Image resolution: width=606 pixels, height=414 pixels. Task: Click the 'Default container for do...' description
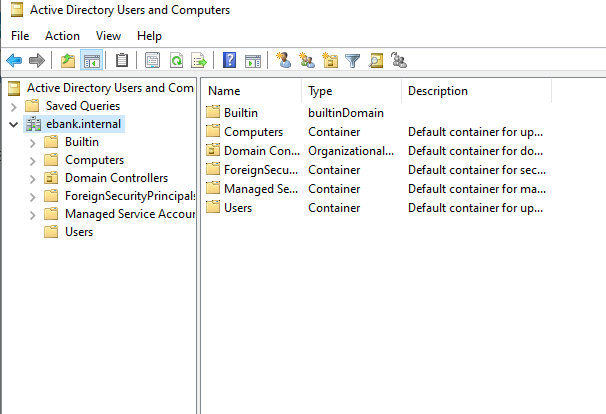point(475,151)
